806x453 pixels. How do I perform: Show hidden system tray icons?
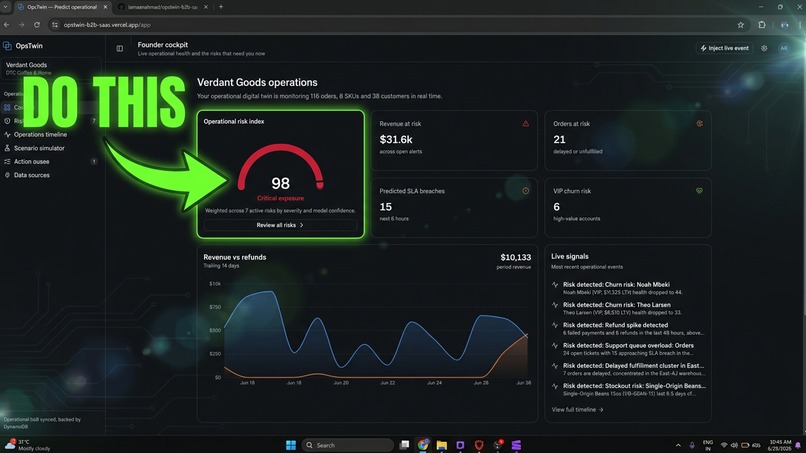pyautogui.click(x=678, y=445)
